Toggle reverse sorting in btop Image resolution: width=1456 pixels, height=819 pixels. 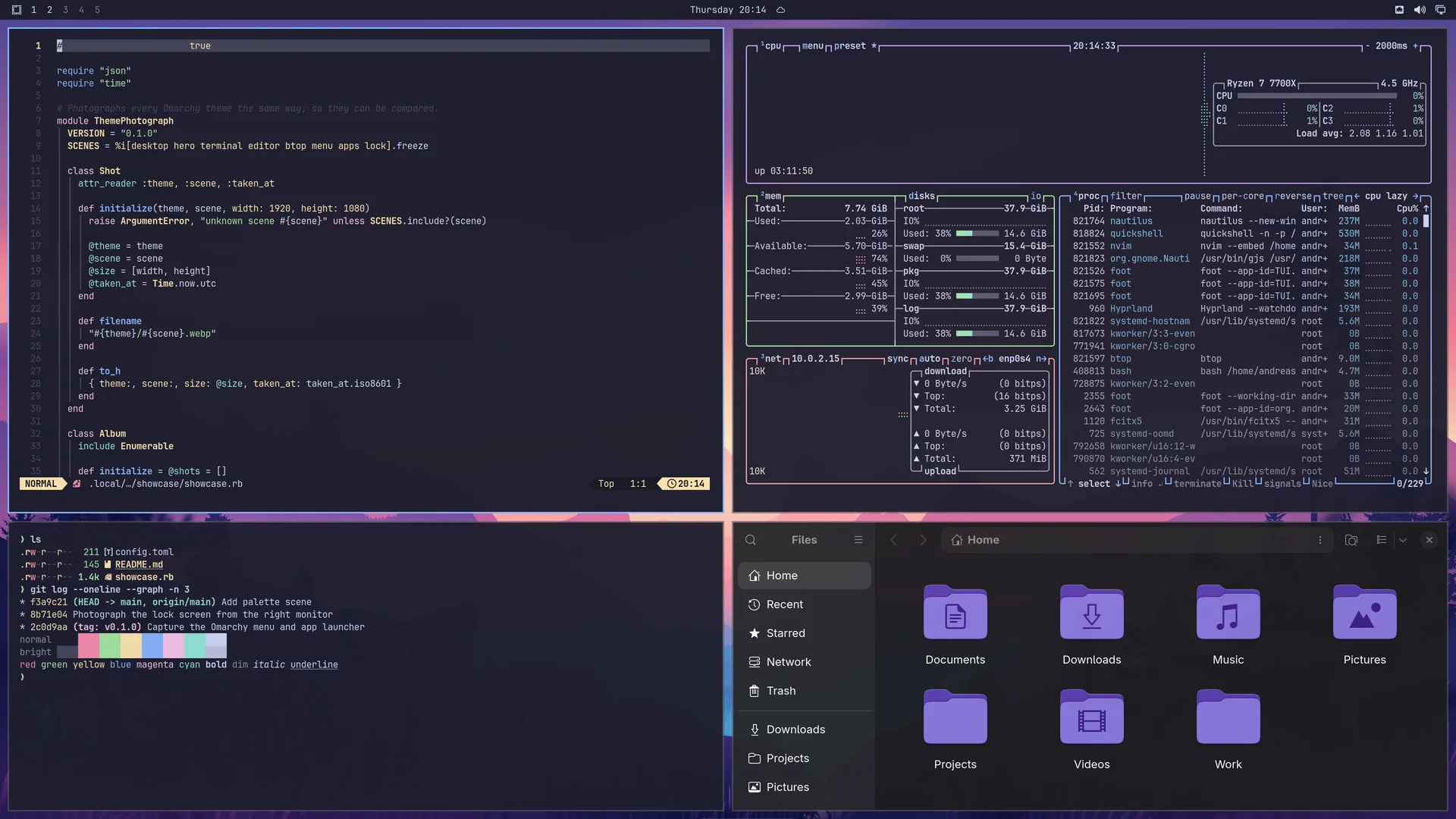tap(1293, 196)
